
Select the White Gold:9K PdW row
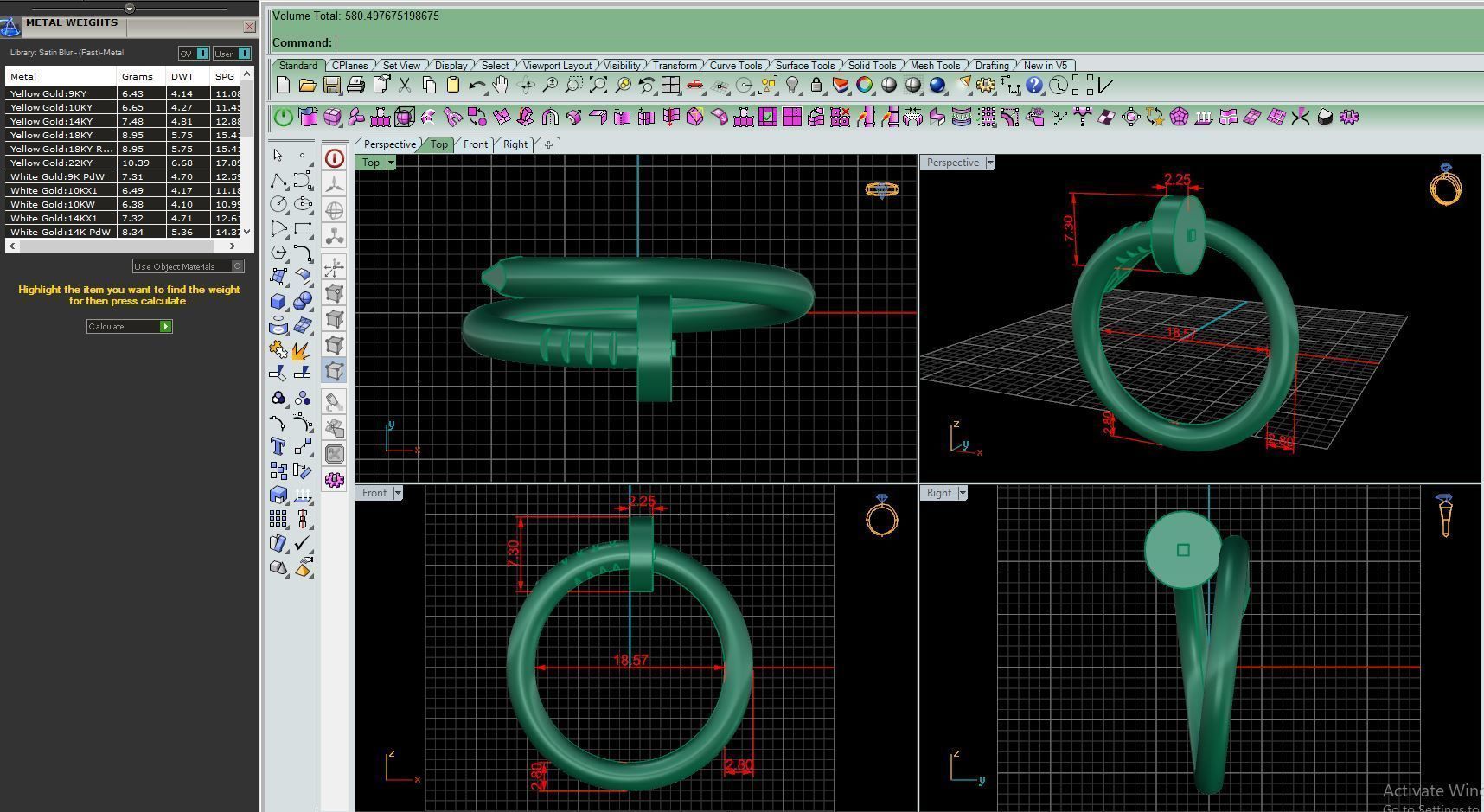[123, 176]
